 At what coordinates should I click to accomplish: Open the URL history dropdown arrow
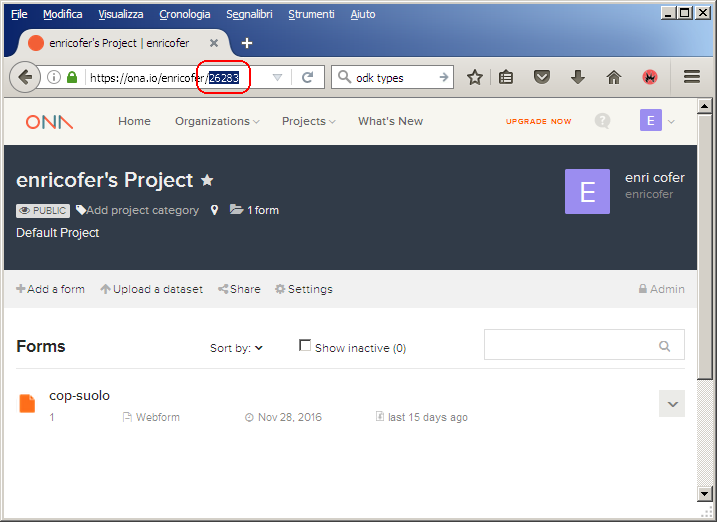[x=277, y=77]
